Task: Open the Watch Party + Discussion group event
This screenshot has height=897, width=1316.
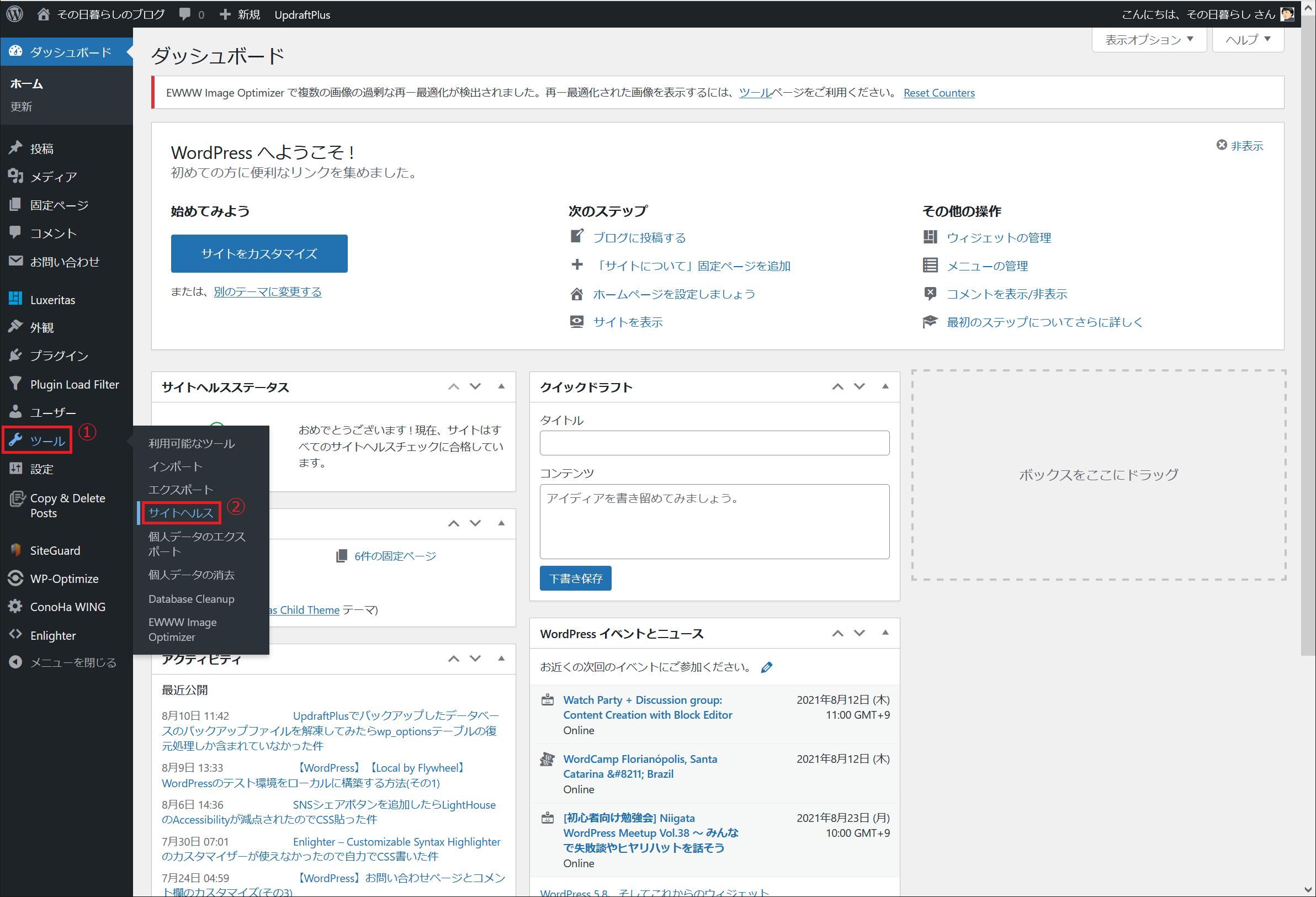Action: coord(648,708)
